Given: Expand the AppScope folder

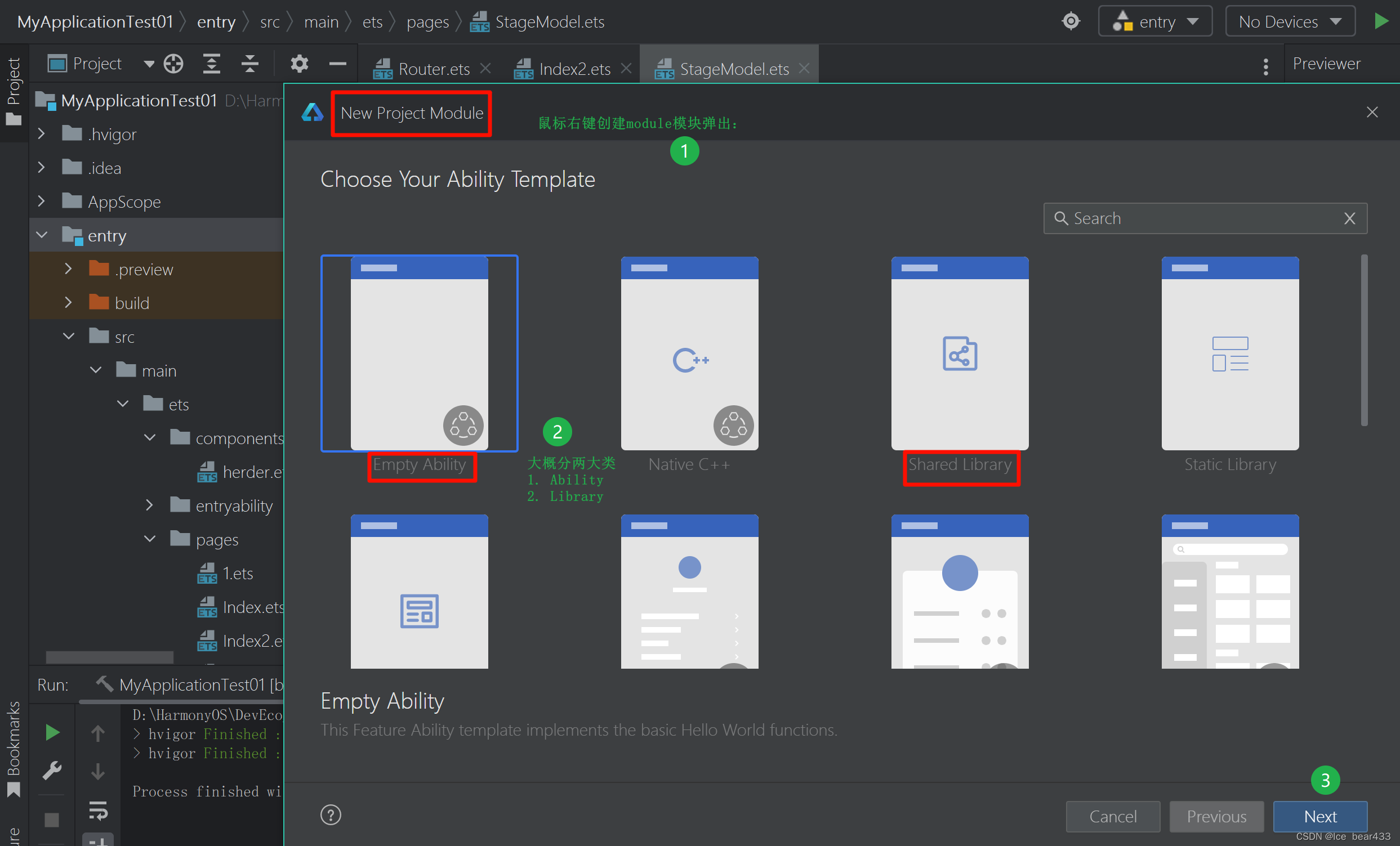Looking at the screenshot, I should tap(42, 202).
